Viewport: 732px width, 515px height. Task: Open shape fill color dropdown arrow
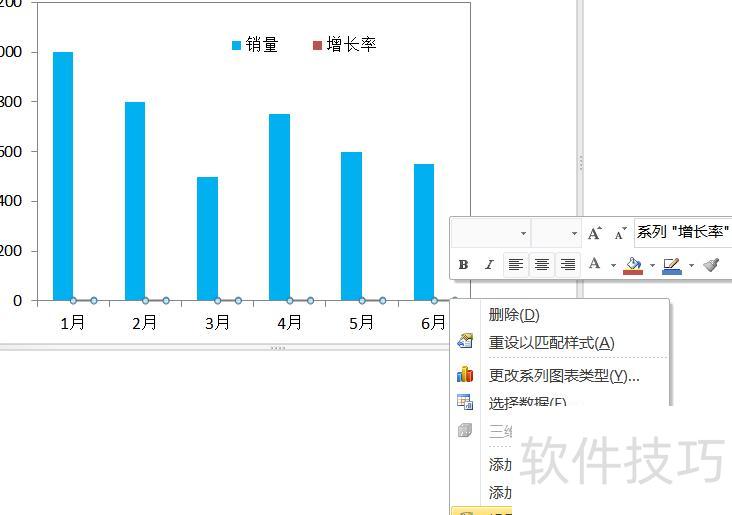click(652, 266)
